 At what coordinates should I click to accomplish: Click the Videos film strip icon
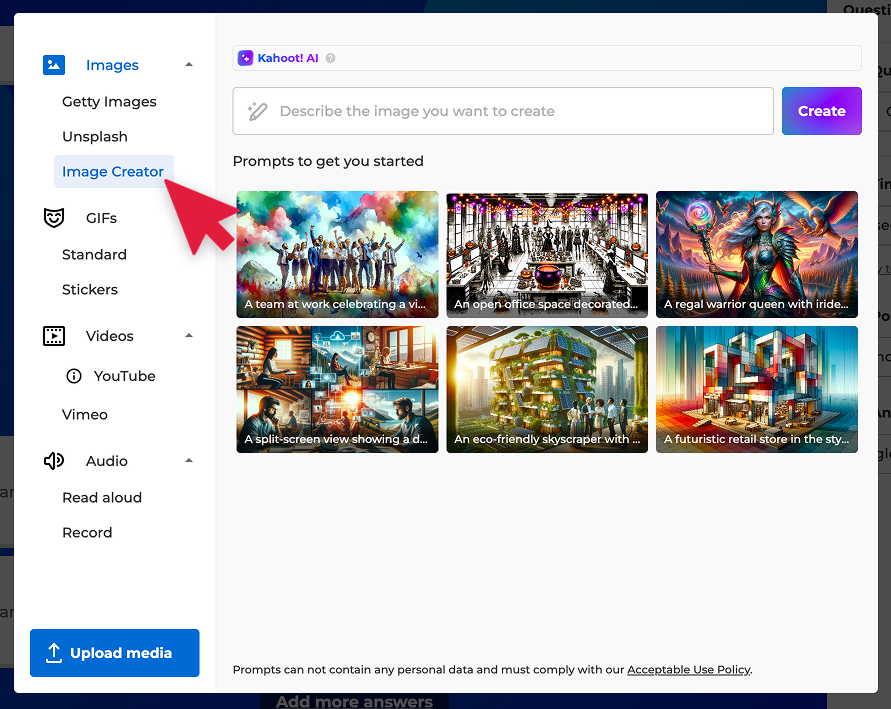[x=54, y=336]
